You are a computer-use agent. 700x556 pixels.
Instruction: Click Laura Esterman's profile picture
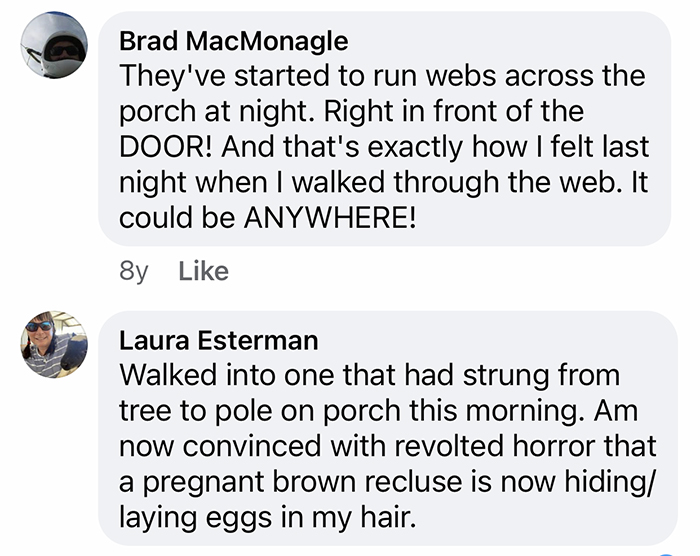[x=55, y=344]
